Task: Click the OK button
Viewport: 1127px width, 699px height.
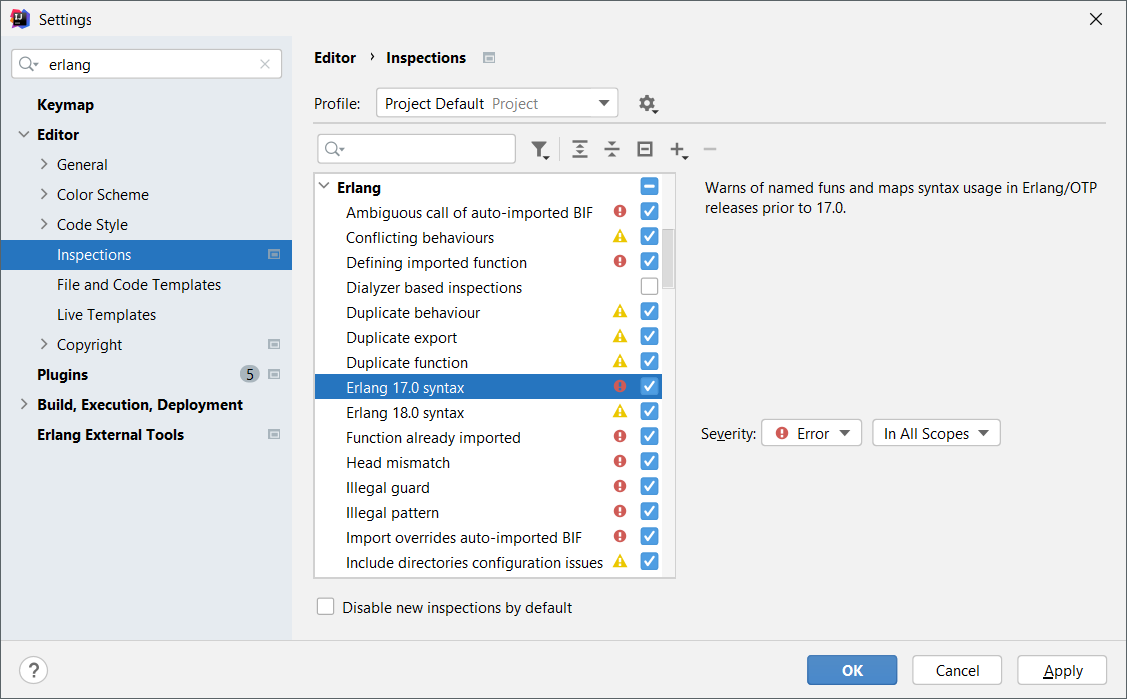Action: coord(852,670)
